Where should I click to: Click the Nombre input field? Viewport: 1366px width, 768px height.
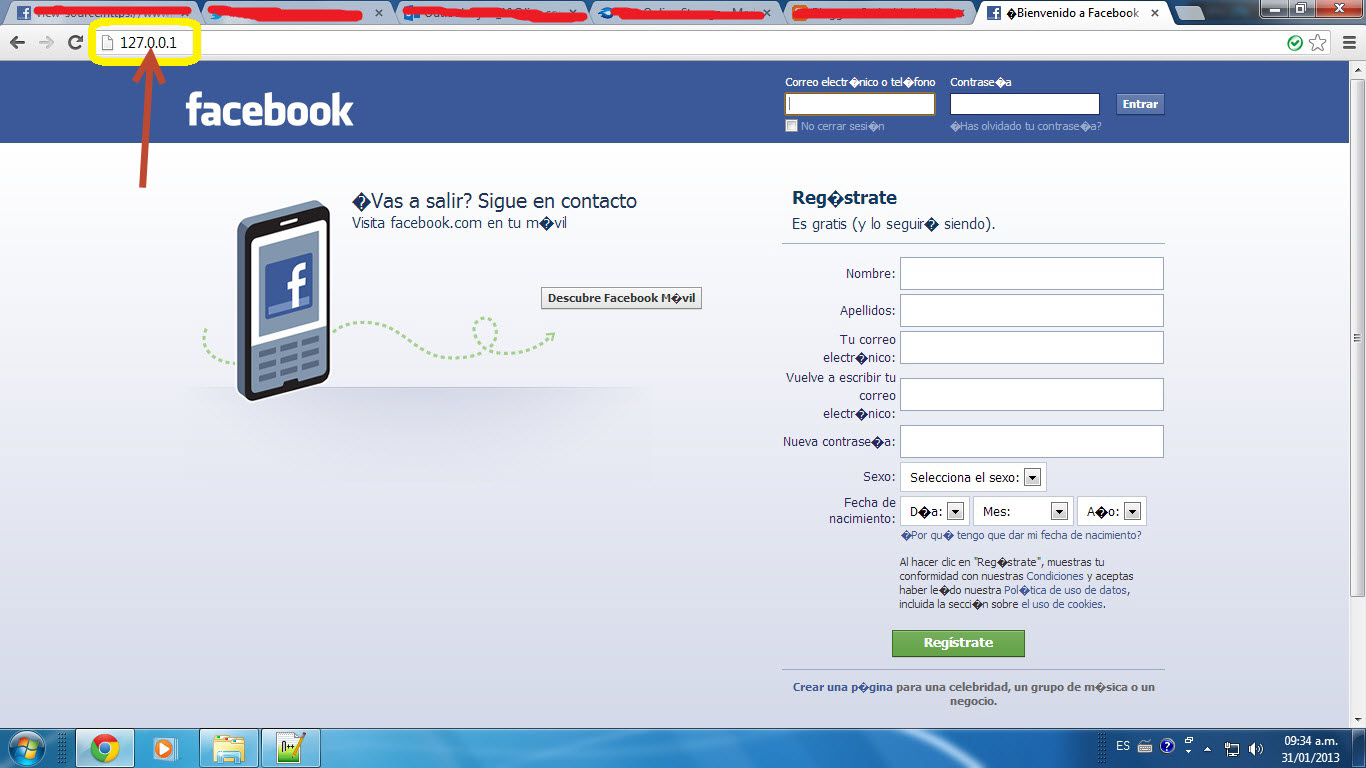pos(1032,273)
